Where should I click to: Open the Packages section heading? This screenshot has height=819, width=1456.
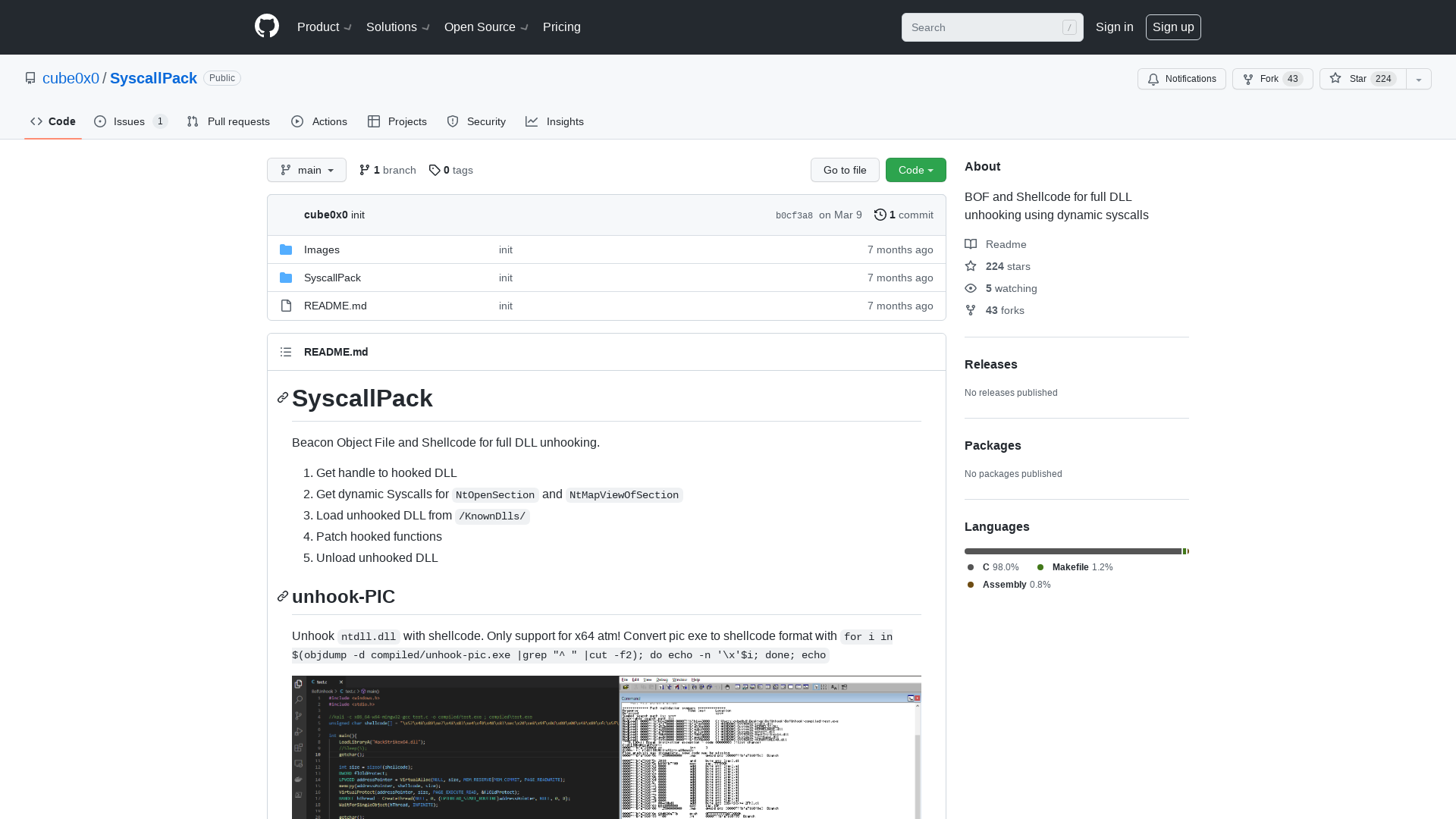pyautogui.click(x=993, y=445)
